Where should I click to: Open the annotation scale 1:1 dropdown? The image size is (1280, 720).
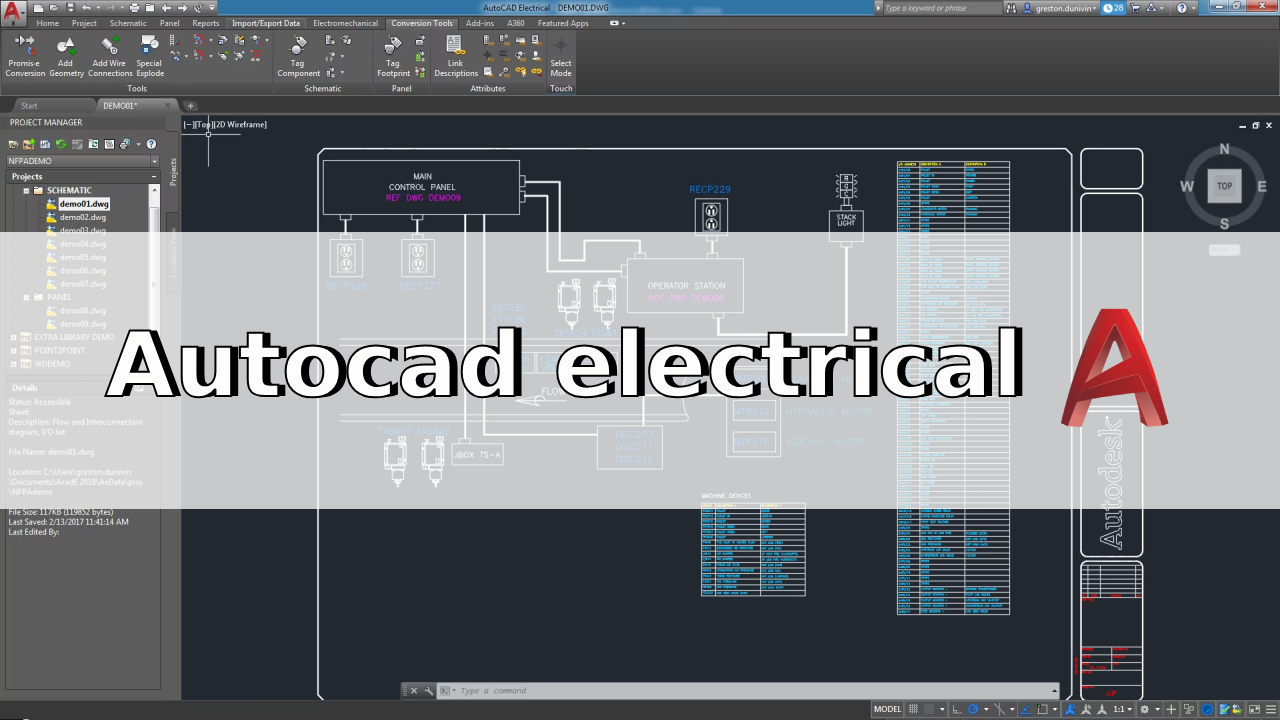point(1123,709)
